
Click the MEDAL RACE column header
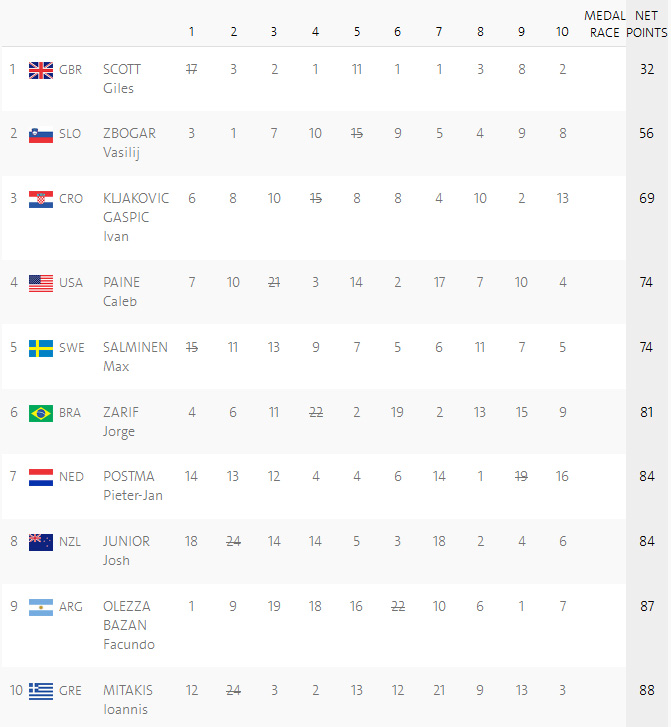605,24
